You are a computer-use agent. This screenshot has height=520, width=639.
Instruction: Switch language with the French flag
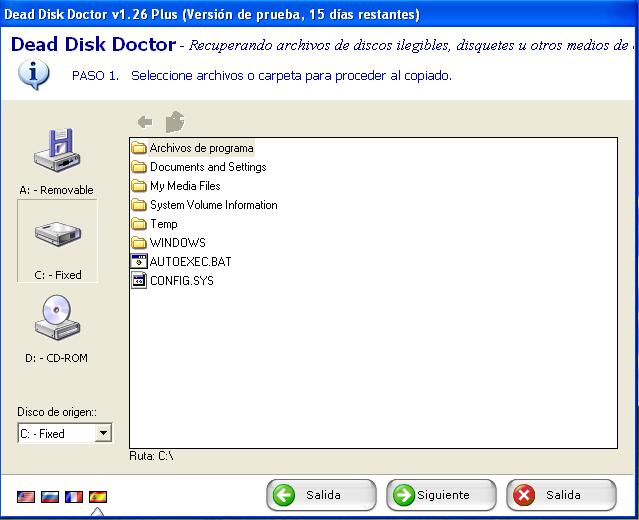(74, 496)
